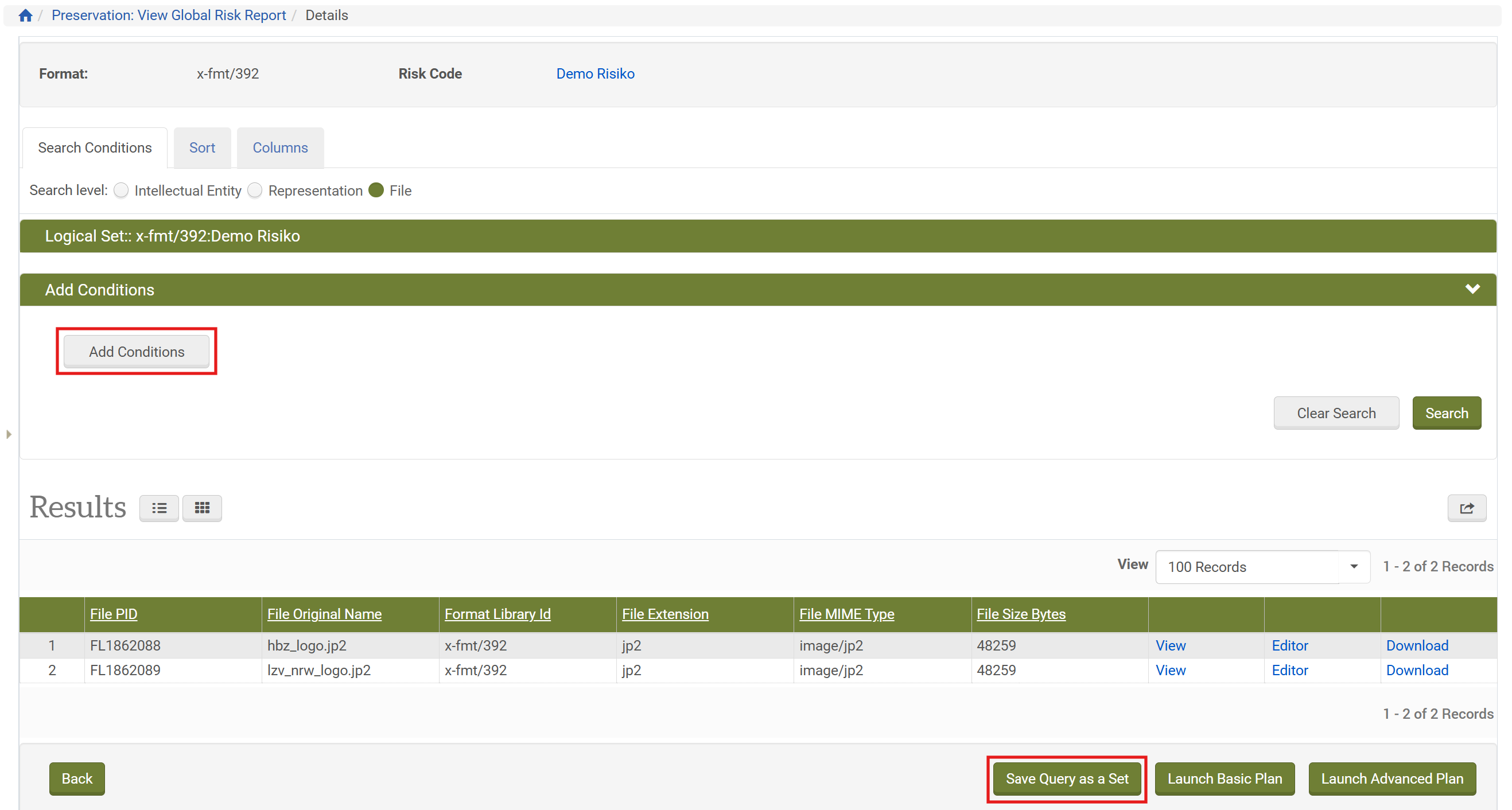Viewport: 1512px width, 810px height.
Task: Click Preservation: View Global Risk Report breadcrumb
Action: 169,15
